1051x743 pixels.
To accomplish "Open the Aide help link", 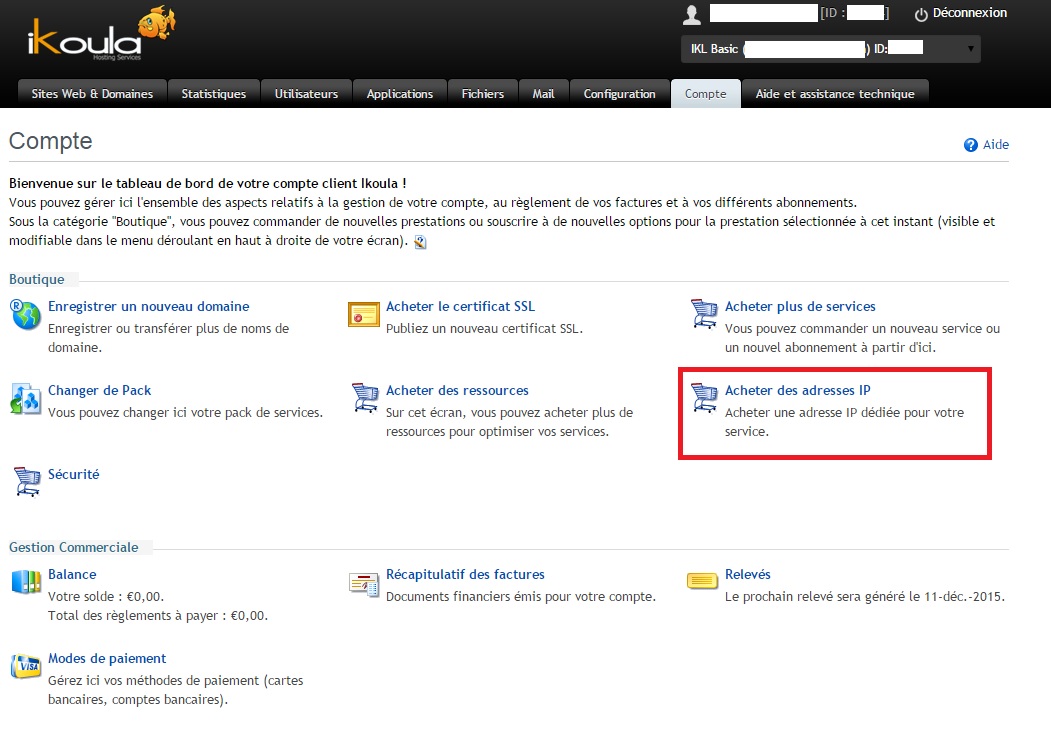I will point(995,145).
